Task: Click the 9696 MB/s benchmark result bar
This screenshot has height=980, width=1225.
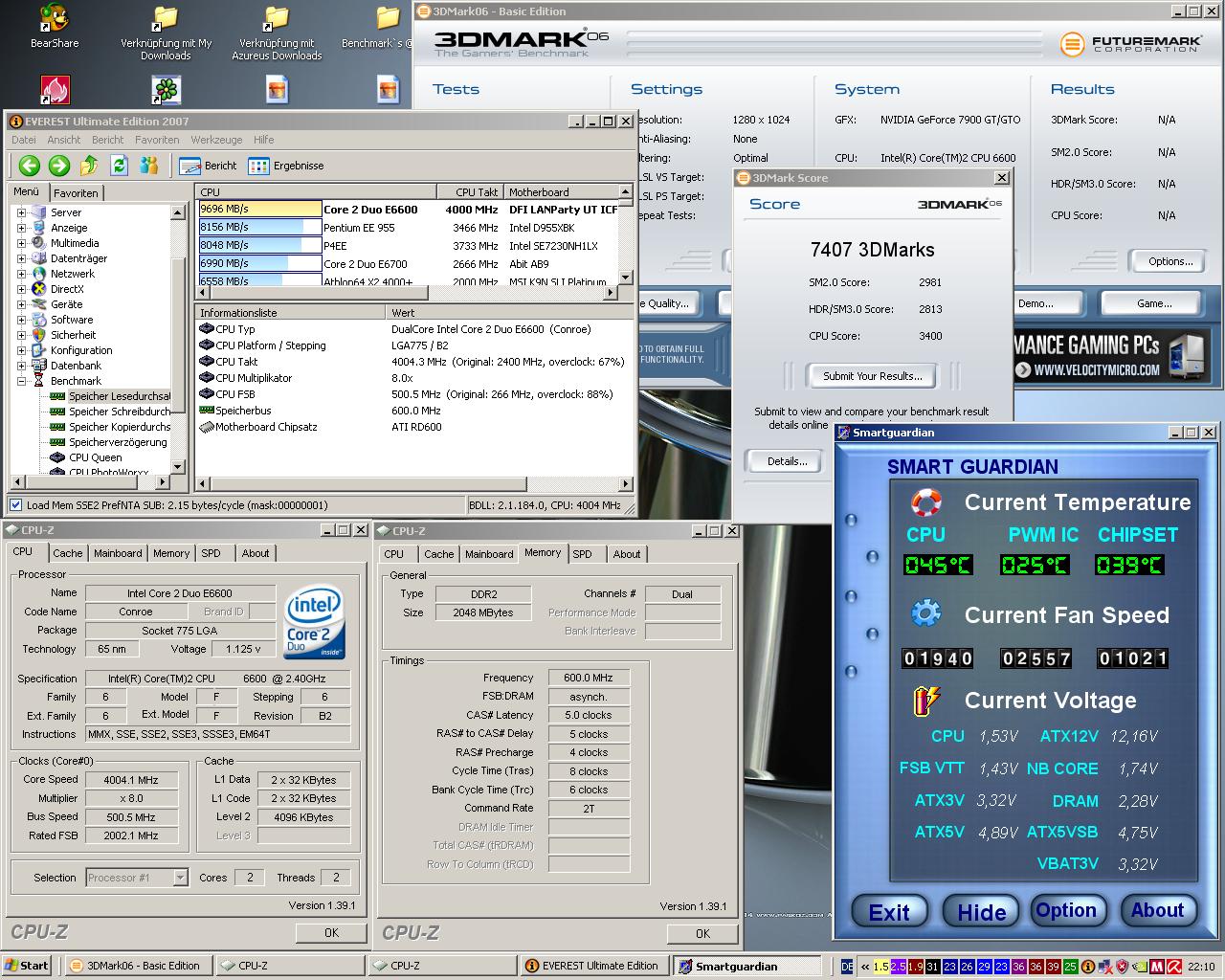Action: click(x=260, y=209)
